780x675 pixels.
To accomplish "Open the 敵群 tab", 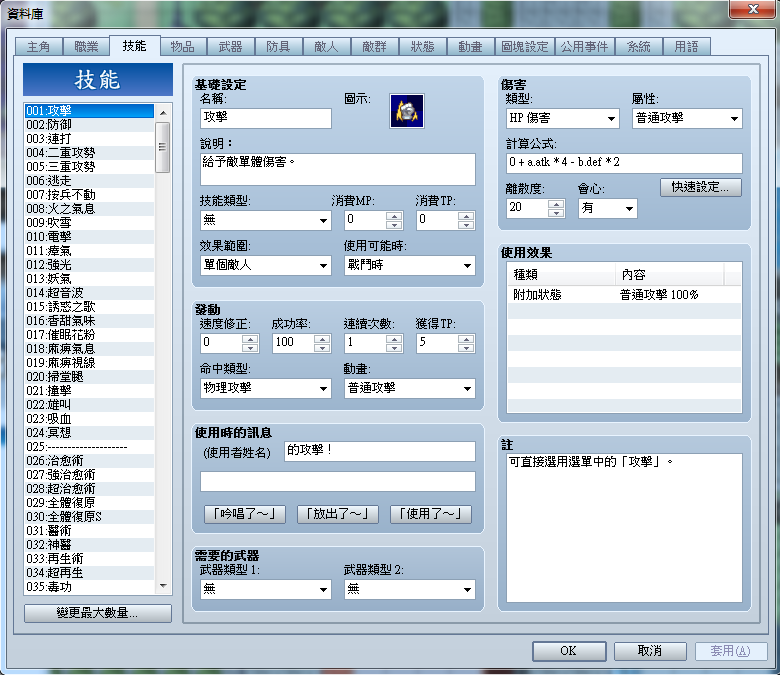I will tap(374, 47).
